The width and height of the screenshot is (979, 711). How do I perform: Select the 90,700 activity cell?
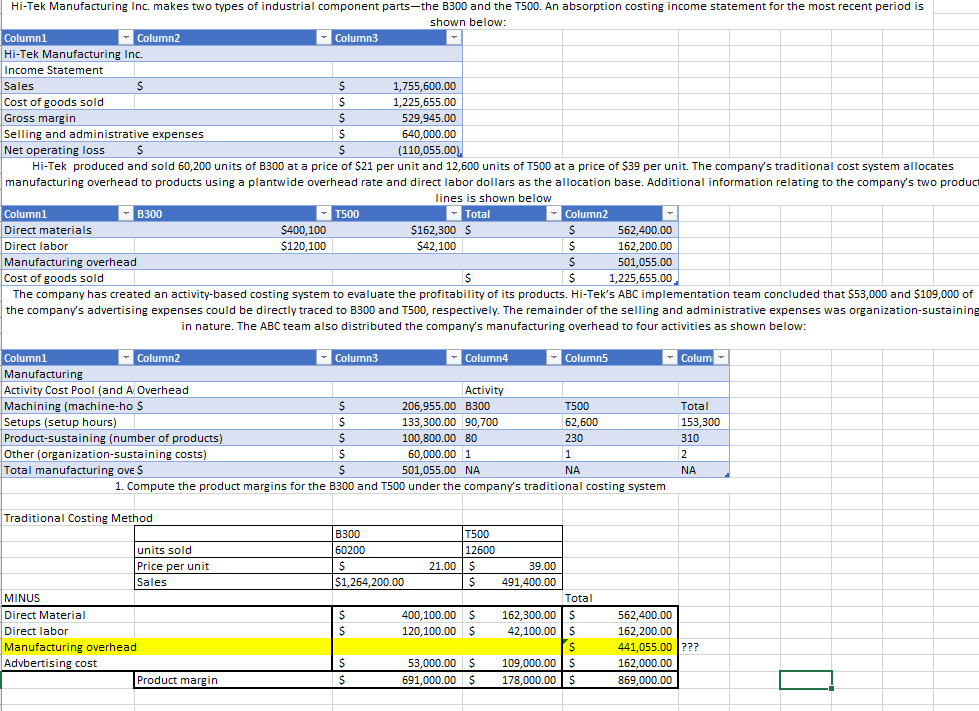click(512, 422)
